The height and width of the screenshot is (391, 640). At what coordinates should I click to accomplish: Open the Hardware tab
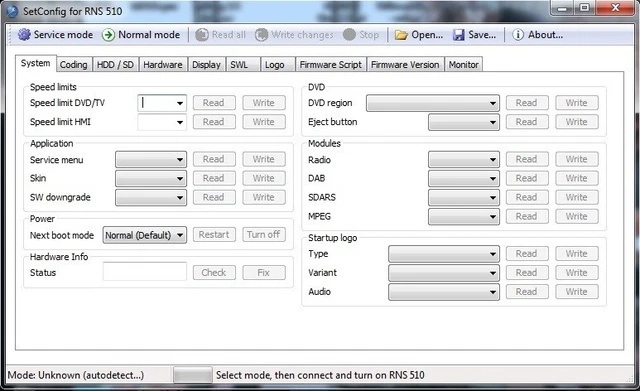[x=163, y=64]
